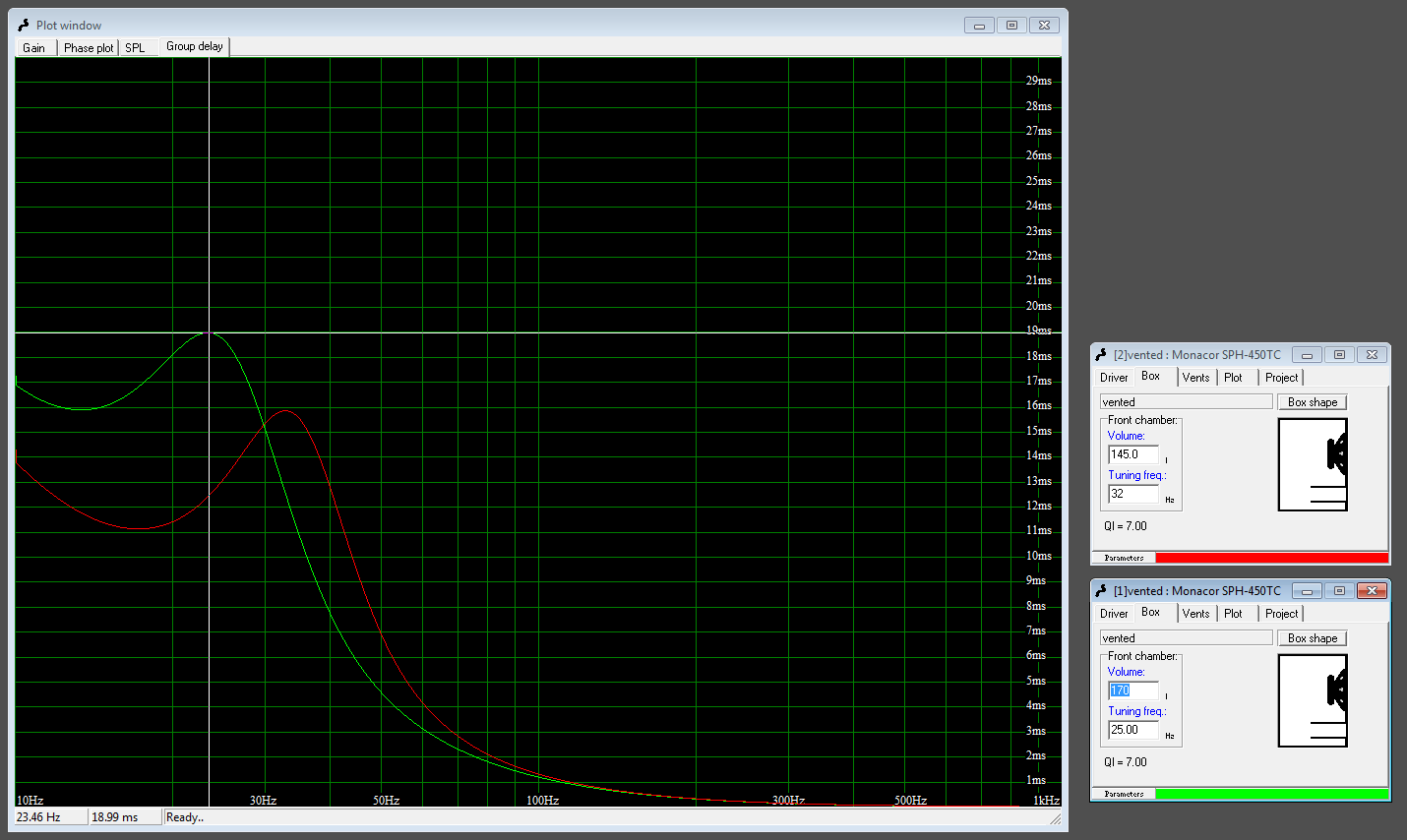This screenshot has height=840, width=1407.
Task: Click the 18.99 ms status bar readout
Action: point(124,817)
